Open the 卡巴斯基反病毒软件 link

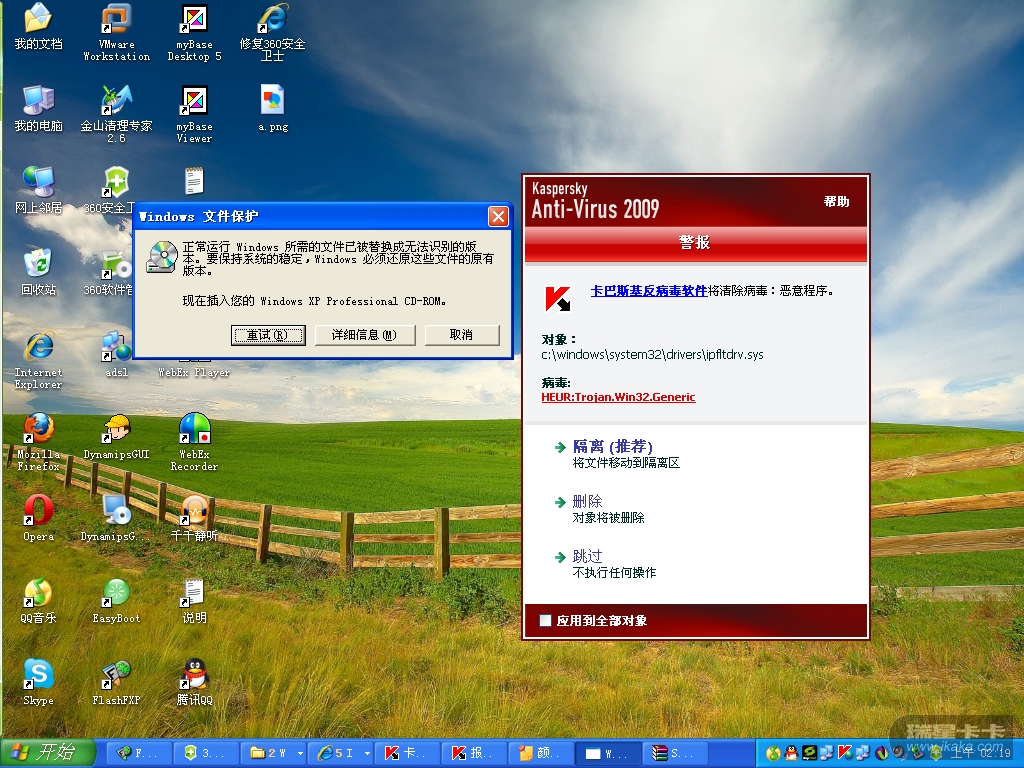point(648,291)
